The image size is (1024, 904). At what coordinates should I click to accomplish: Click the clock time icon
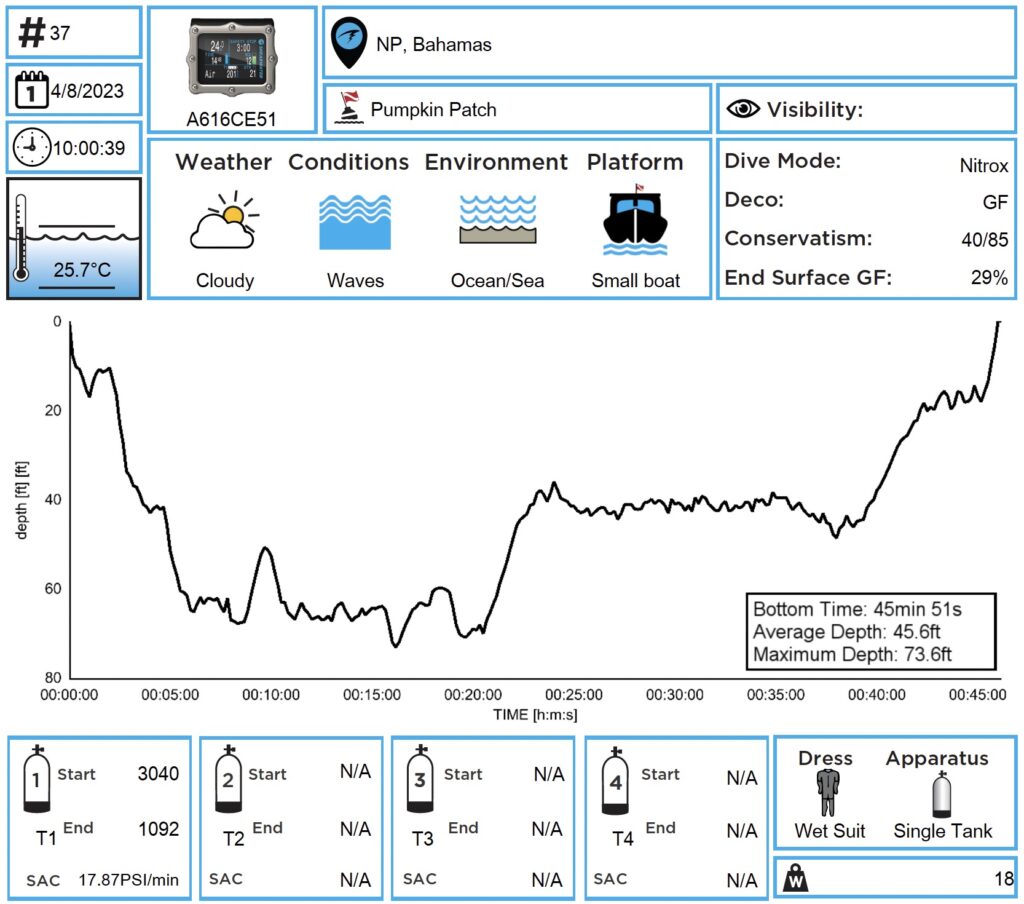(x=31, y=148)
